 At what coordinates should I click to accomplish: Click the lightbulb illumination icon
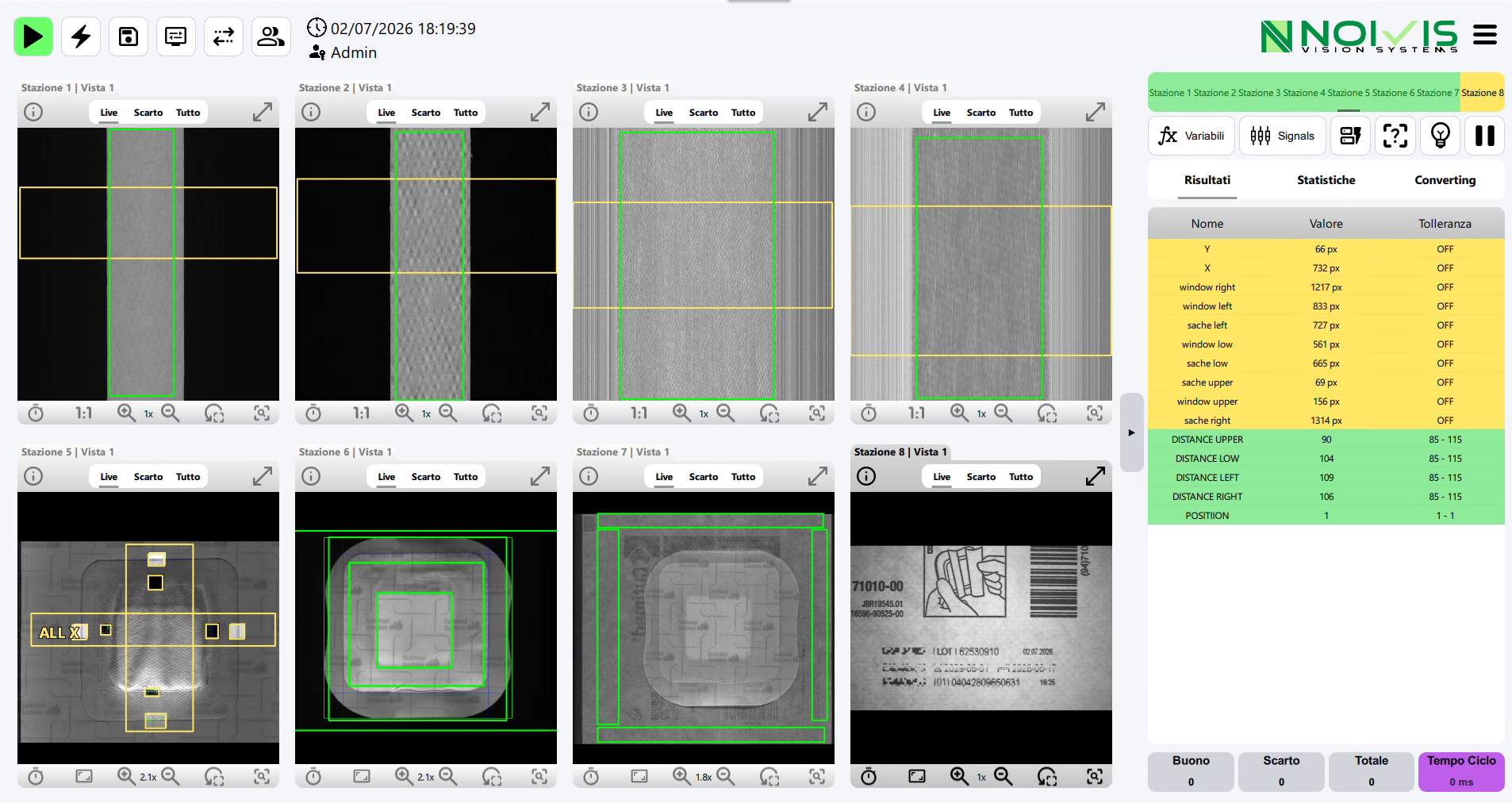point(1441,136)
